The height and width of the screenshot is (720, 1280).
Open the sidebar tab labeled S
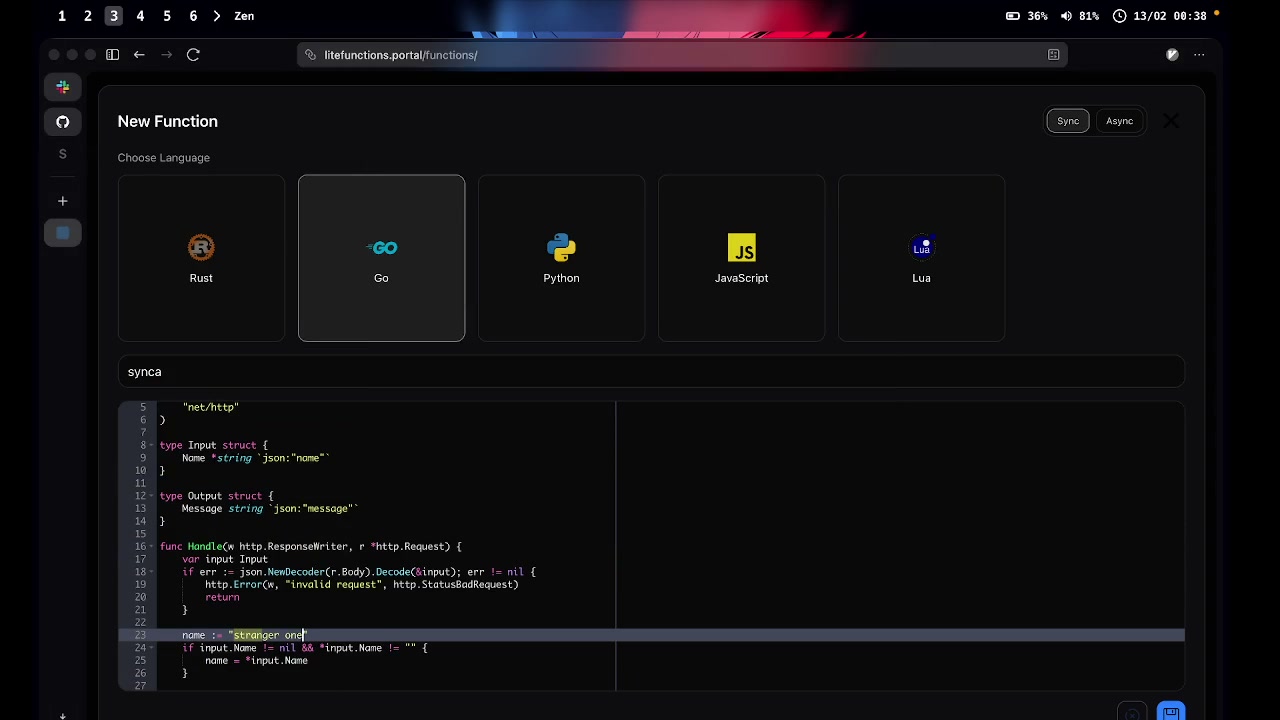pos(62,154)
